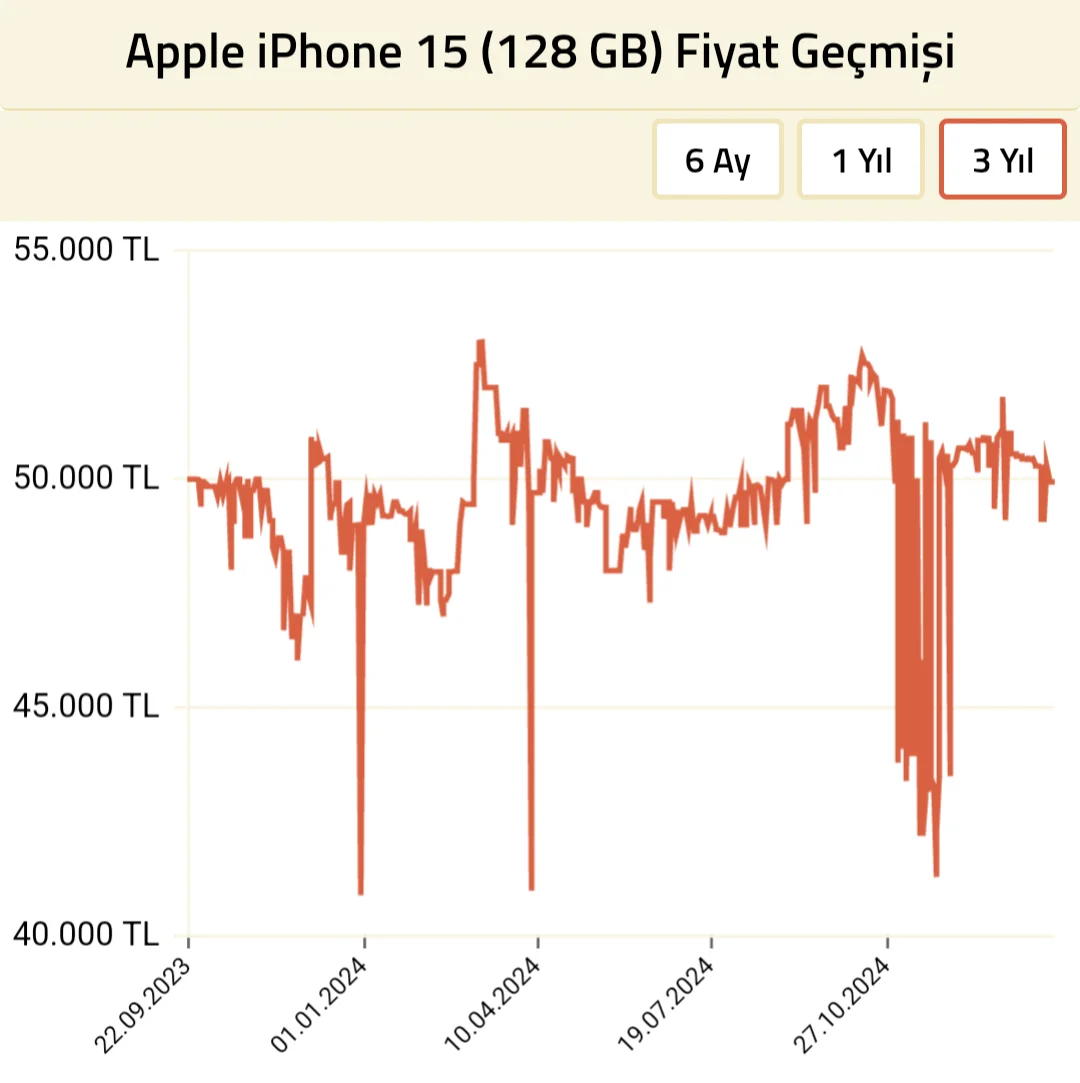This screenshot has height=1083, width=1080.
Task: Click the last point of the price line
Action: coord(1053,482)
